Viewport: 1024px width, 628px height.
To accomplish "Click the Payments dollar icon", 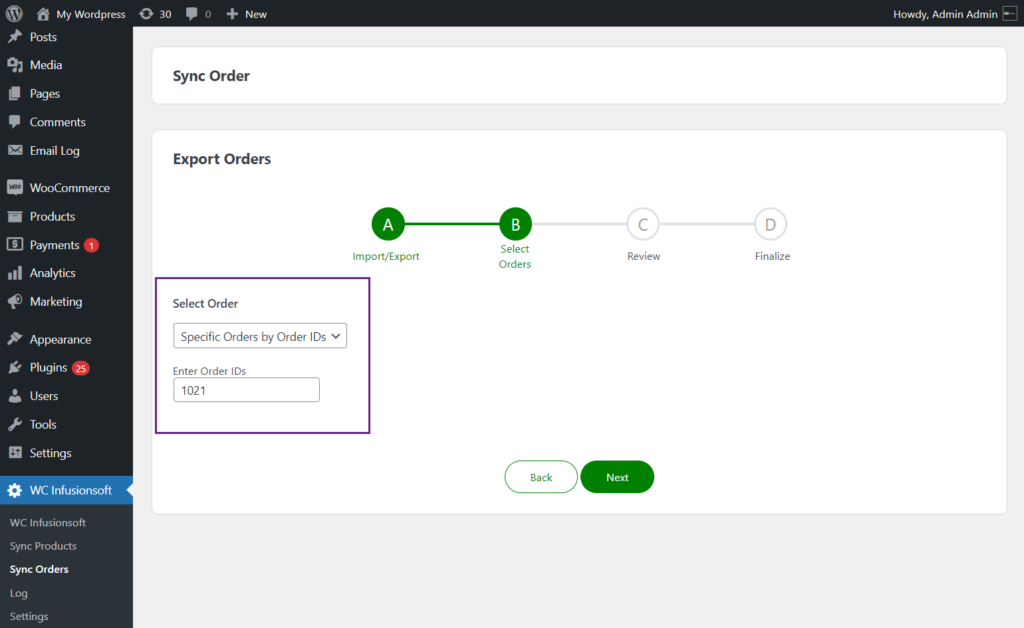I will point(15,244).
